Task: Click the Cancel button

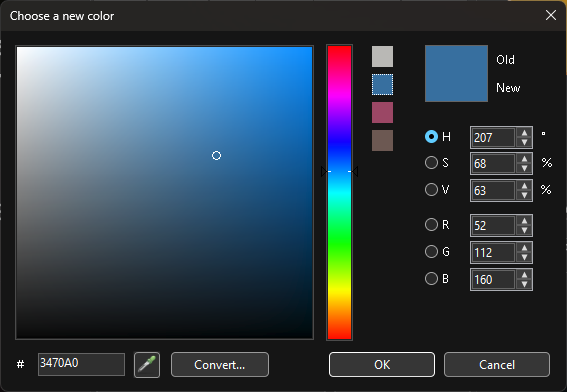Action: tap(497, 365)
